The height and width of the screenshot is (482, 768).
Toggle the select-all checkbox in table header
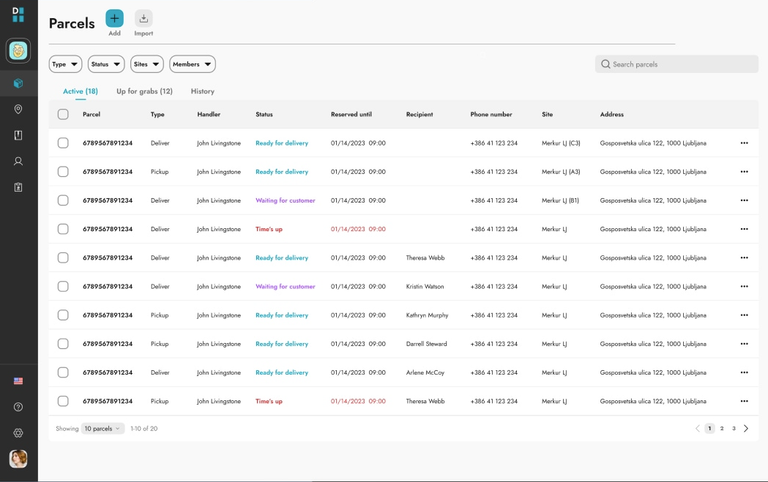(63, 114)
